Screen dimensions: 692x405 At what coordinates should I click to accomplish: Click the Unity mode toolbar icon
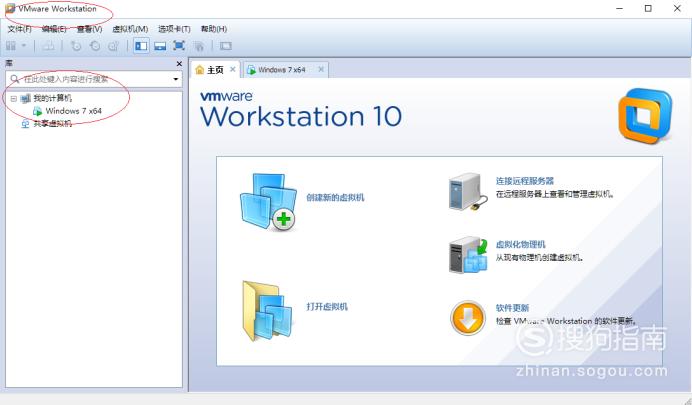click(199, 45)
